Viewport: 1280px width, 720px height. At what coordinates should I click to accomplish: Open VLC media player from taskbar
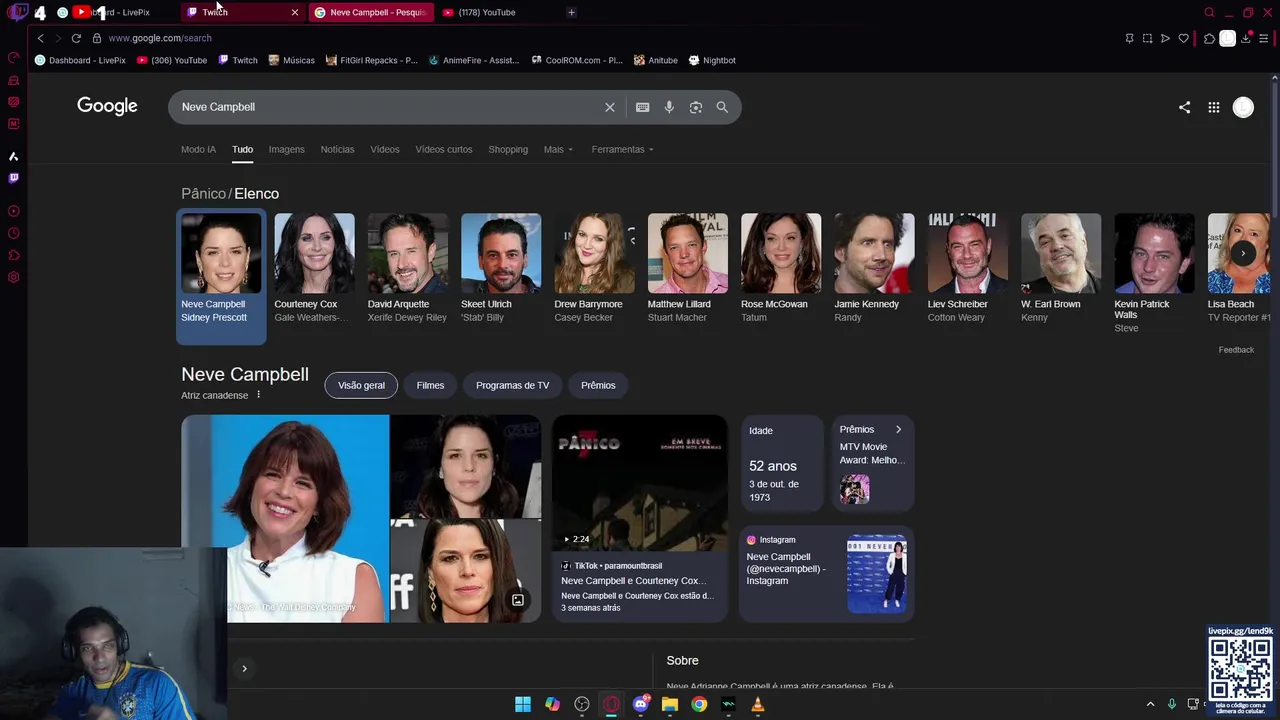pyautogui.click(x=758, y=704)
